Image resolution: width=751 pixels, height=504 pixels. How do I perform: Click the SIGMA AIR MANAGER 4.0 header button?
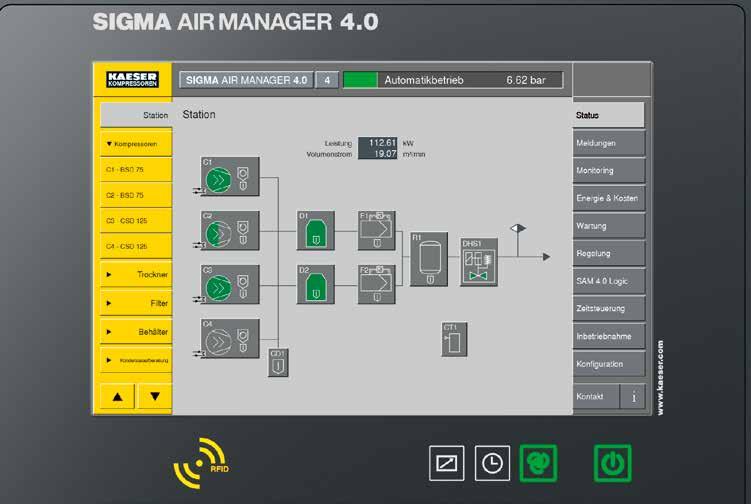tap(246, 80)
